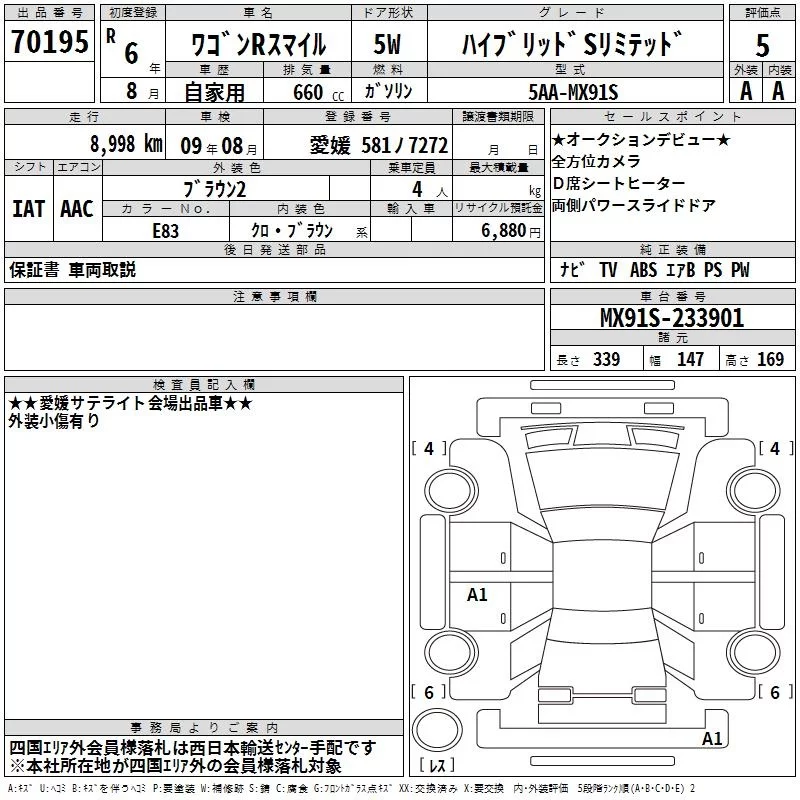This screenshot has height=800, width=800.
Task: Select the D席シートヒーター line
Action: pos(618,183)
